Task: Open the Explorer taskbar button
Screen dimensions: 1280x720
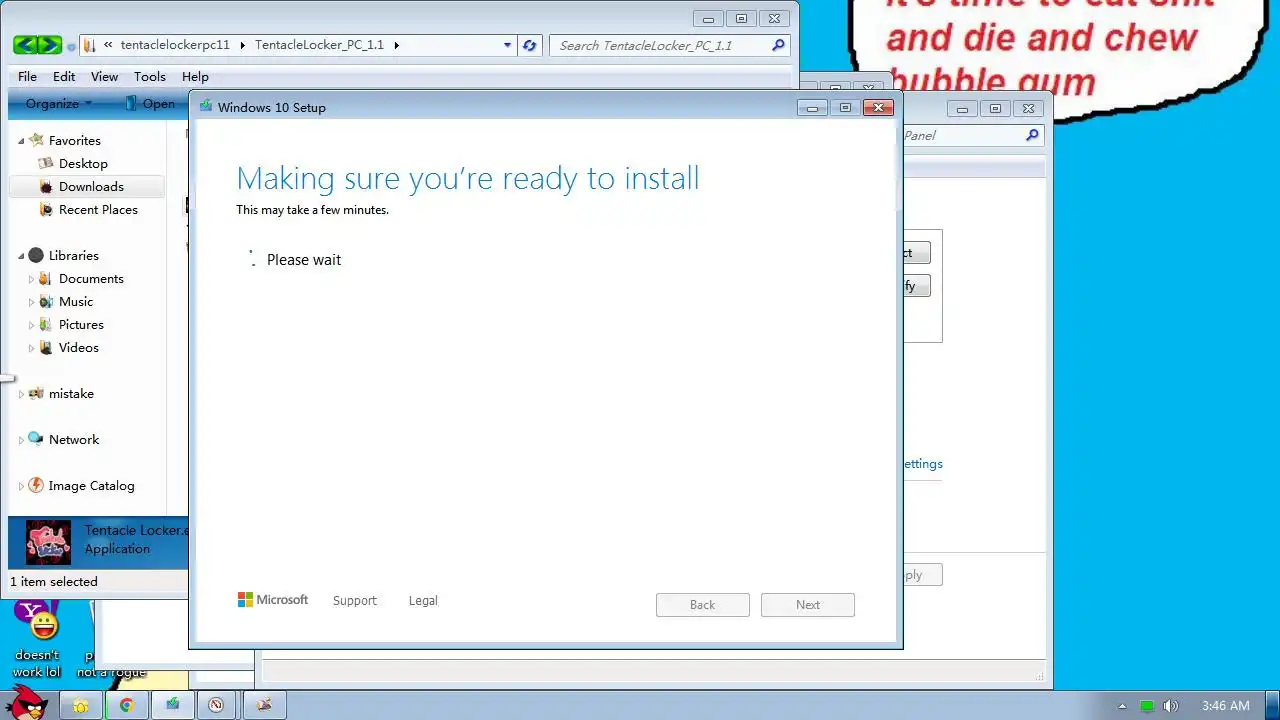Action: pyautogui.click(x=81, y=705)
